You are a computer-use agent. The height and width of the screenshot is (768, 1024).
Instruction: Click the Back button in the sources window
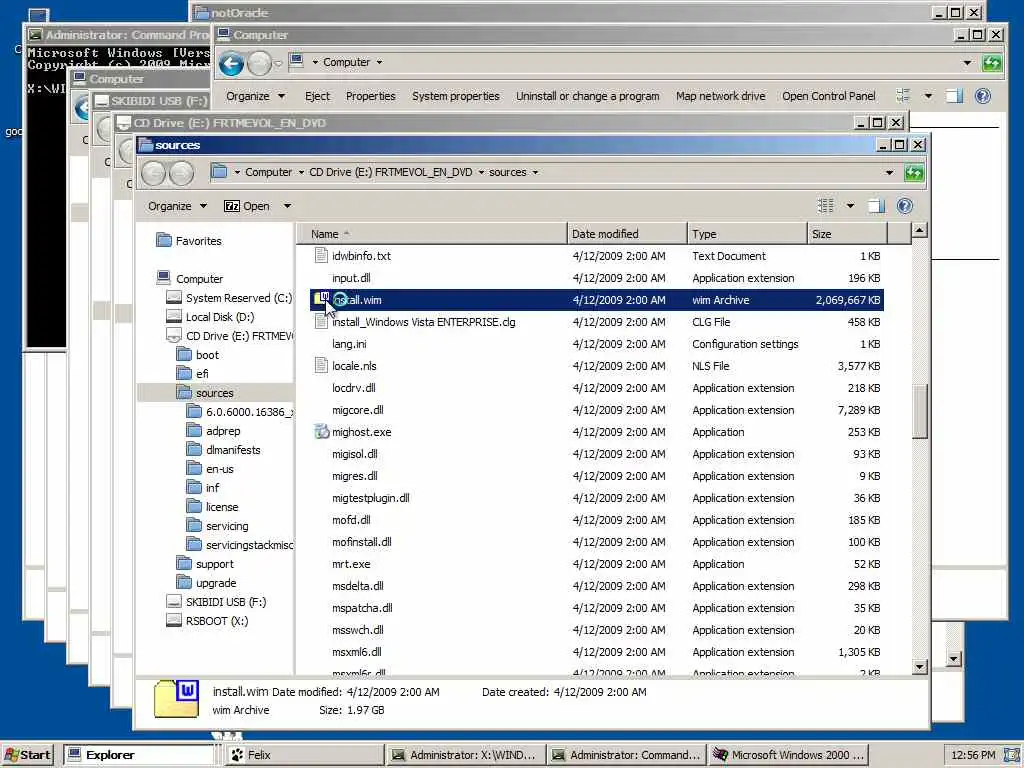[153, 173]
